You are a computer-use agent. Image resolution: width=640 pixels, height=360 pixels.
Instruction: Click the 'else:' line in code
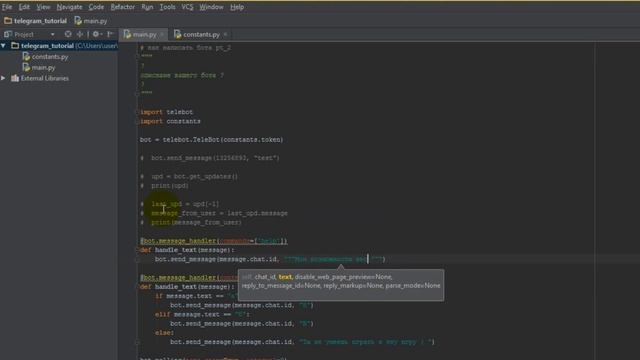[164, 333]
